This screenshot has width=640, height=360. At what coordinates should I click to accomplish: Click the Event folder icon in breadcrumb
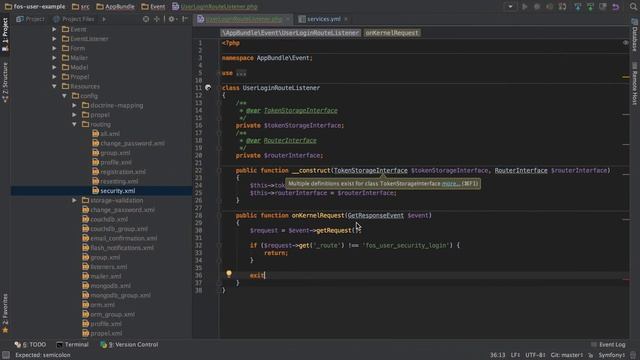pyautogui.click(x=145, y=7)
